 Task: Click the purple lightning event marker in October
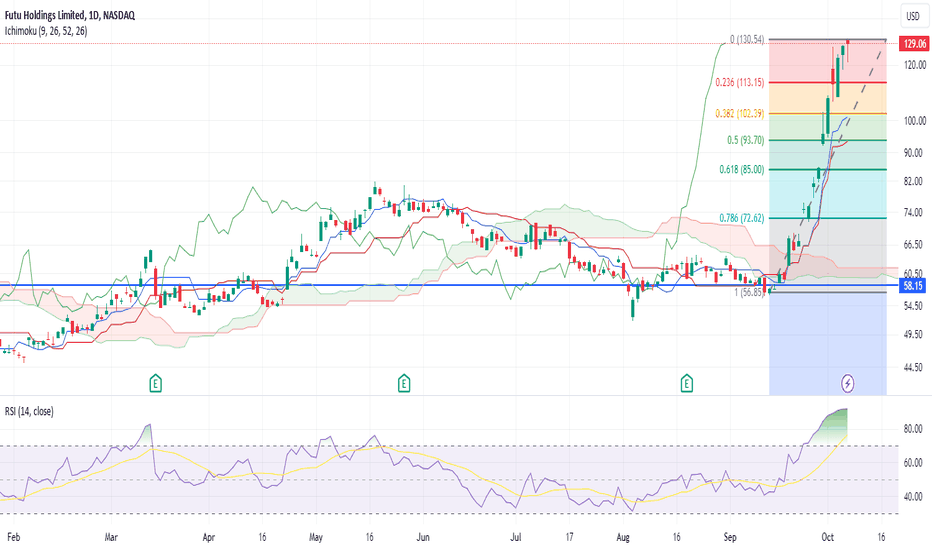tap(848, 384)
